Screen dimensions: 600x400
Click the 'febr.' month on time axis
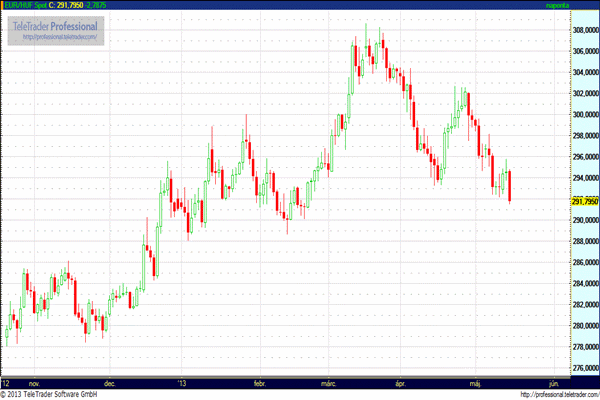[259, 383]
